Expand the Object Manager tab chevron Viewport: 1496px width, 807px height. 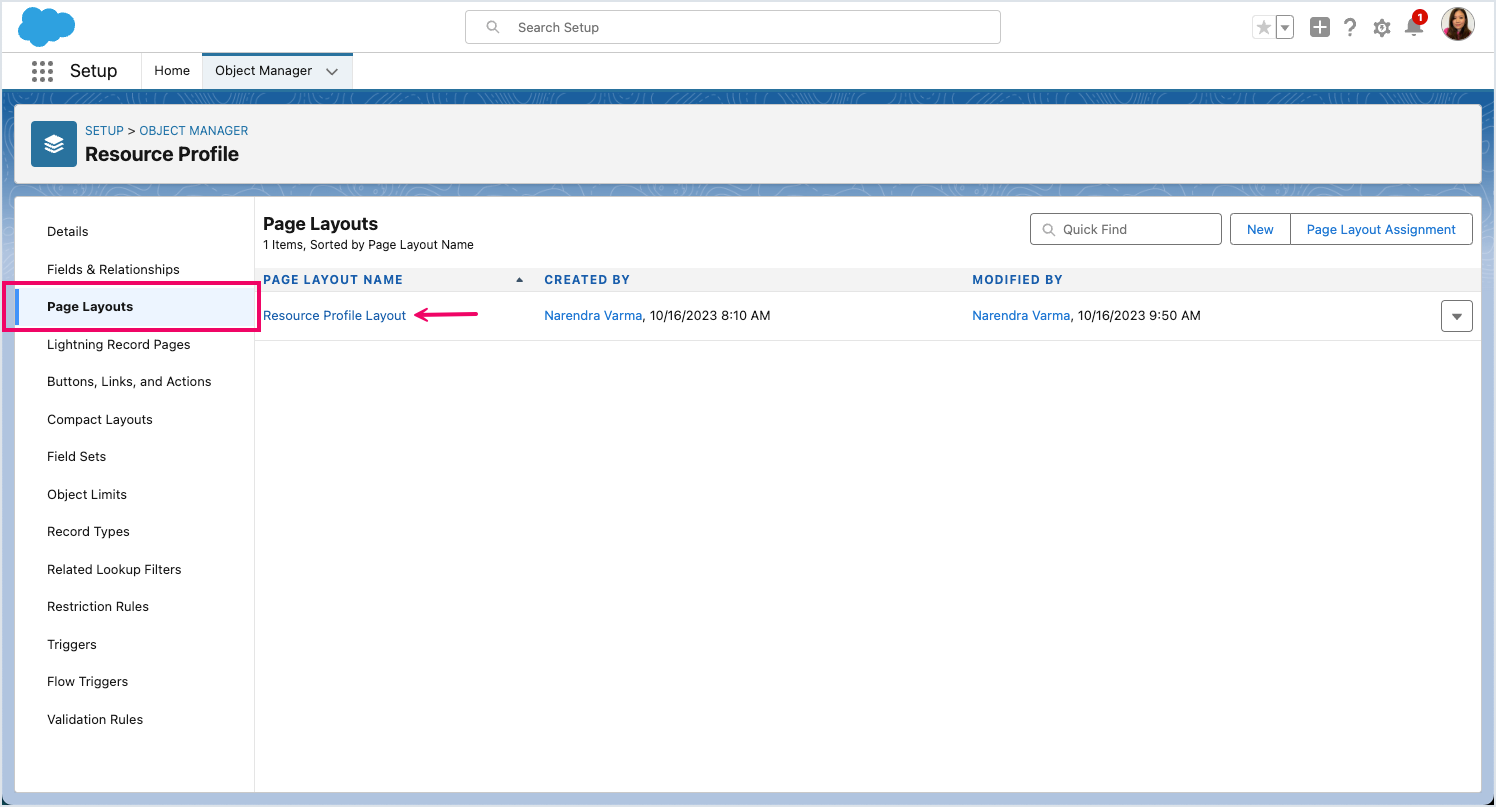coord(332,71)
